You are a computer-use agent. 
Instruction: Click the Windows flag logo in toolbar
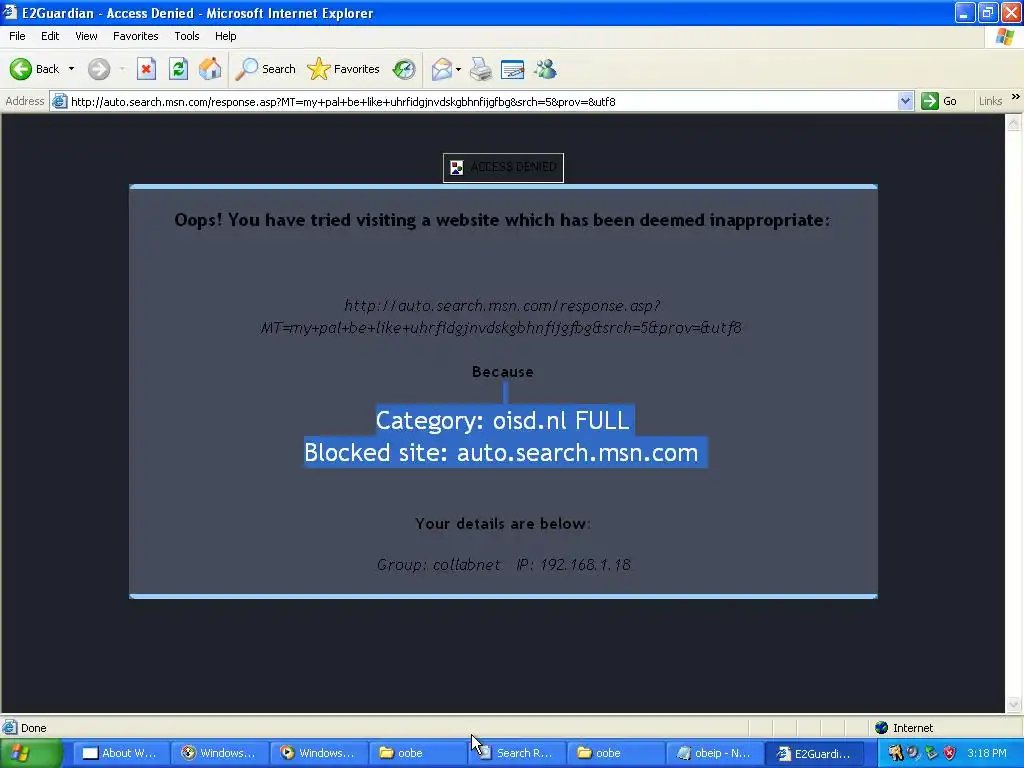pos(1004,37)
